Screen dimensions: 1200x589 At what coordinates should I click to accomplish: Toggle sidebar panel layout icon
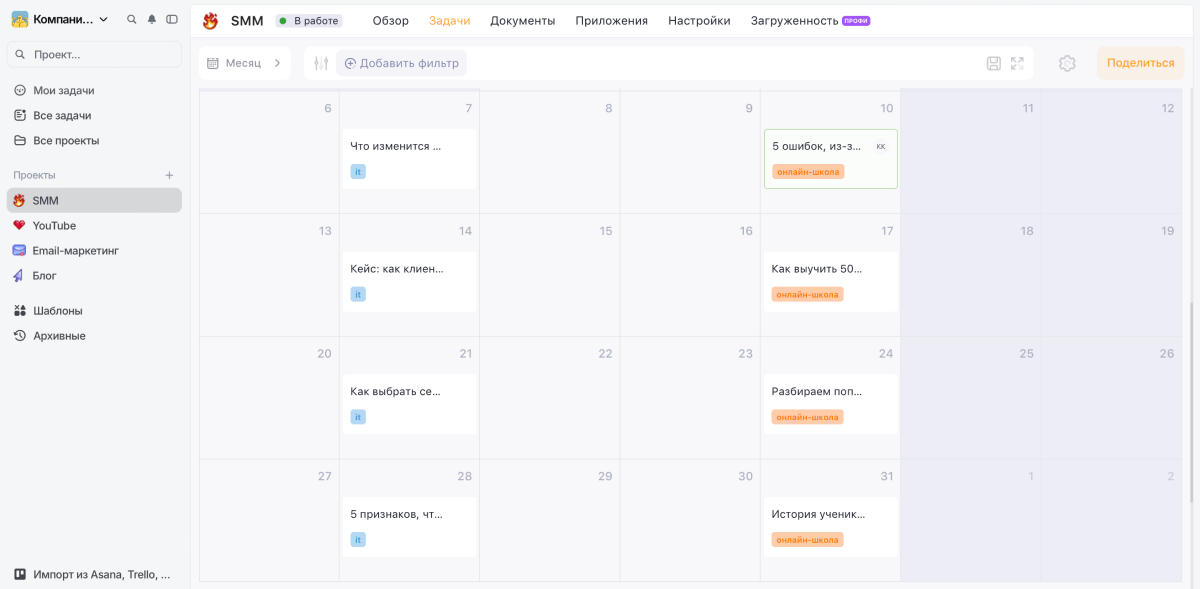tap(172, 19)
